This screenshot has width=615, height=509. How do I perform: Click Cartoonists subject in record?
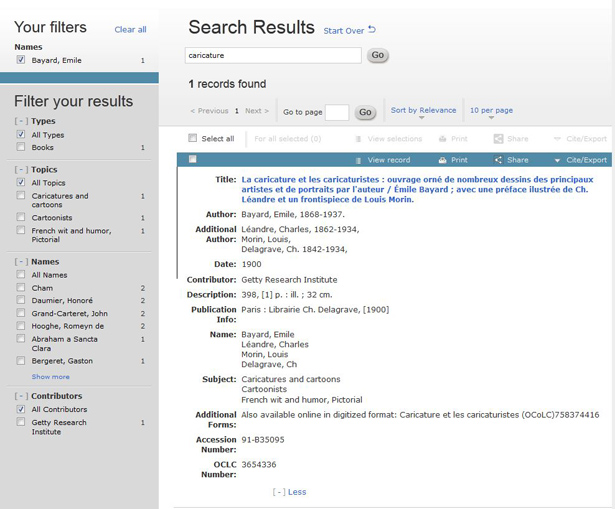(264, 389)
